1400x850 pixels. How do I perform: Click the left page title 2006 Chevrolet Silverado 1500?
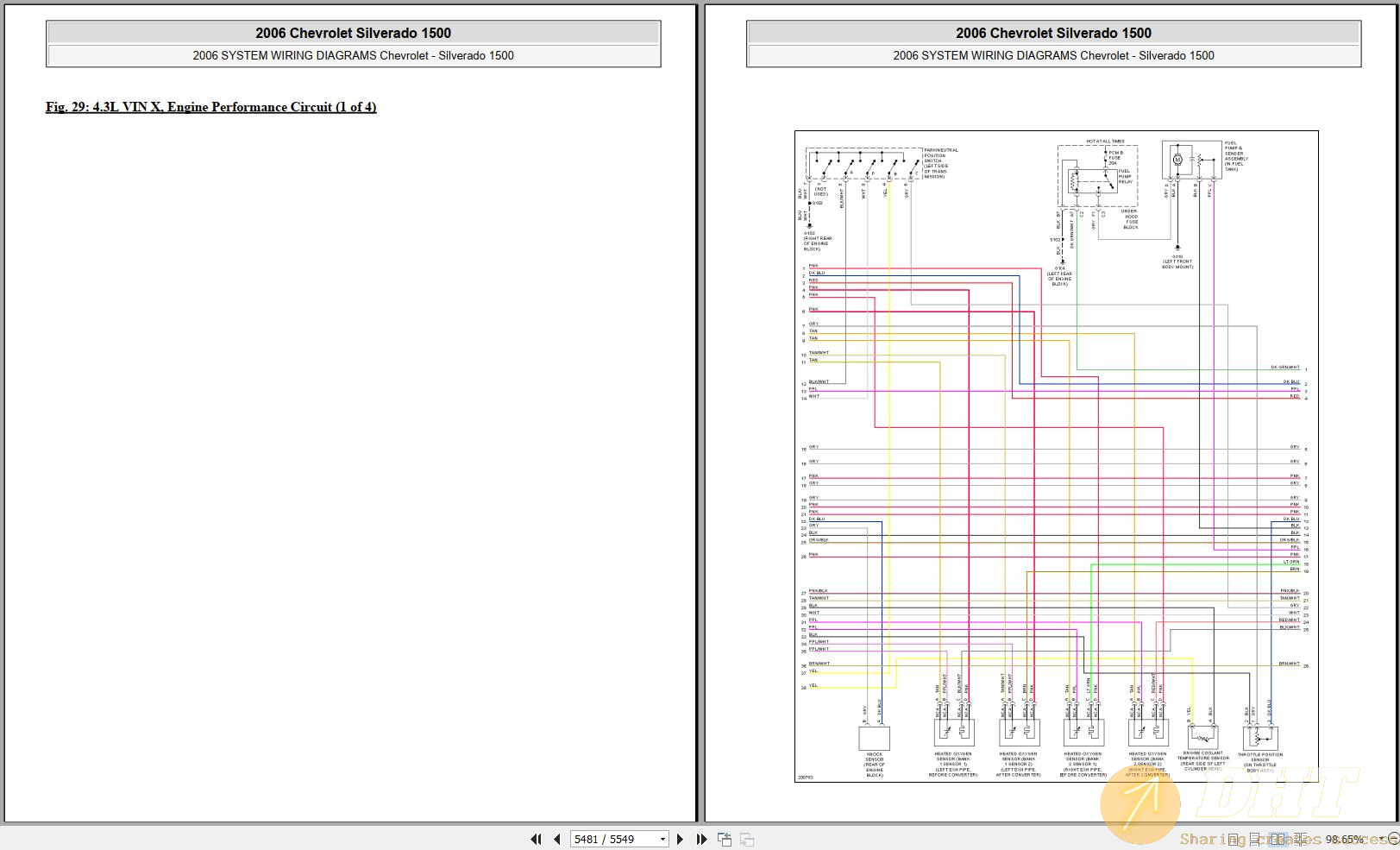[353, 33]
